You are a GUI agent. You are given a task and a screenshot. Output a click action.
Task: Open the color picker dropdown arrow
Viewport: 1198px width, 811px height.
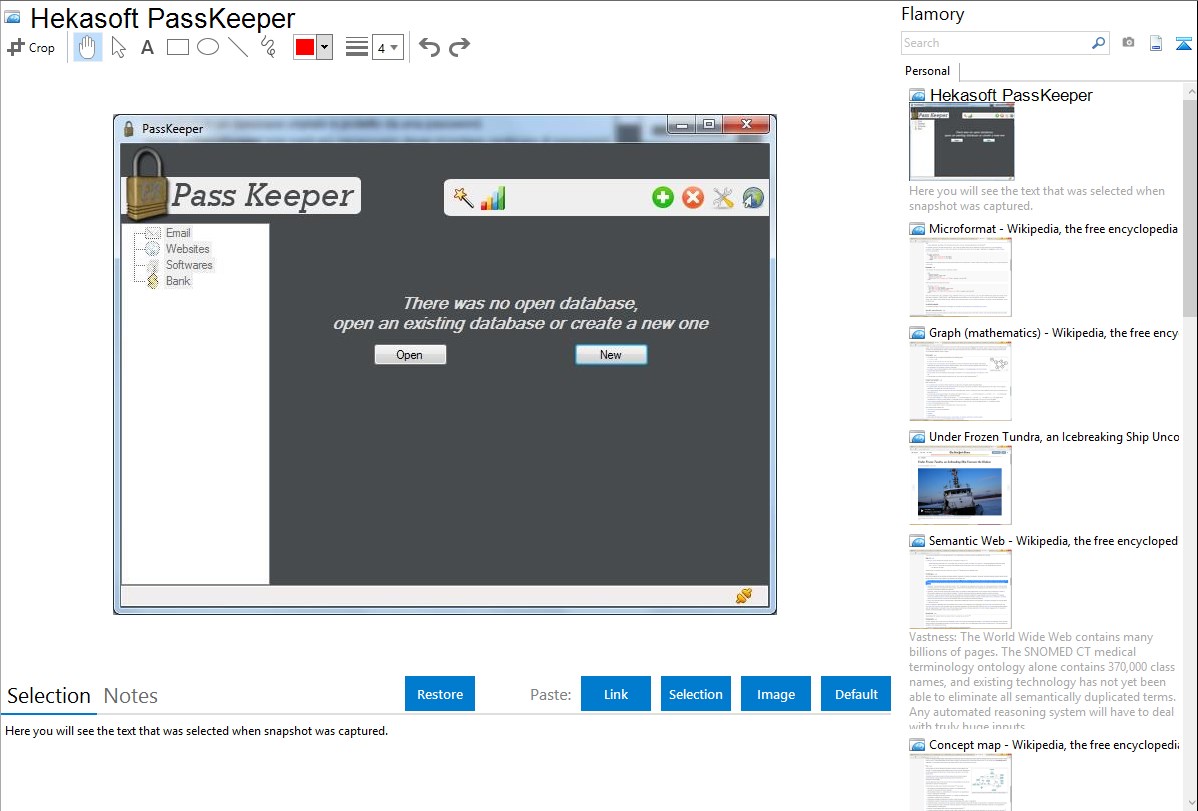(x=325, y=47)
